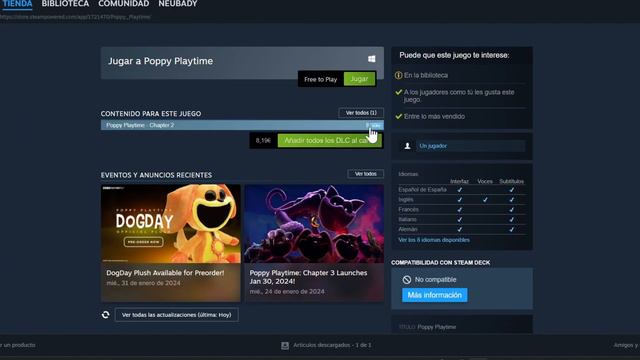Screen dimensions: 640x360
Task: Click Ver todos events button
Action: point(365,174)
